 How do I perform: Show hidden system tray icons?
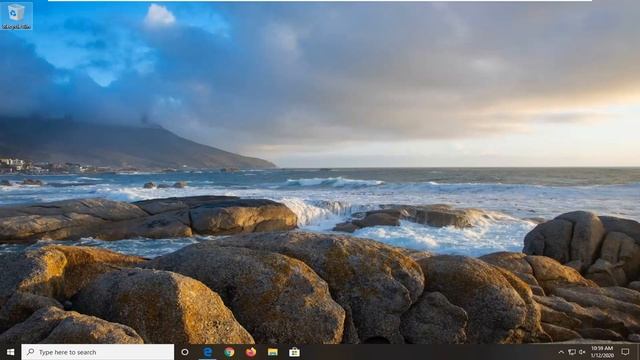561,352
